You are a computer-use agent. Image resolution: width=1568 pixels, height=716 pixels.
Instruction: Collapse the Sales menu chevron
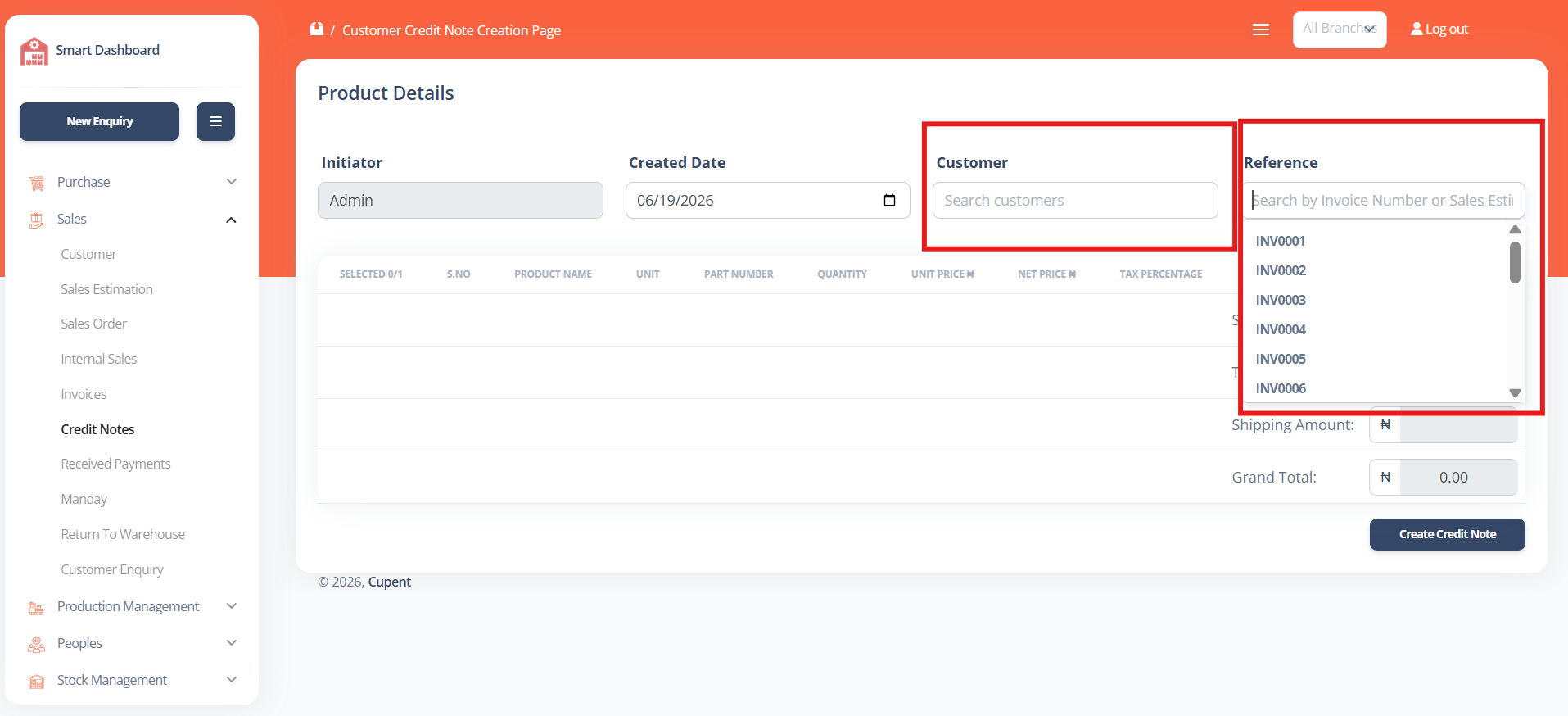[x=232, y=220]
